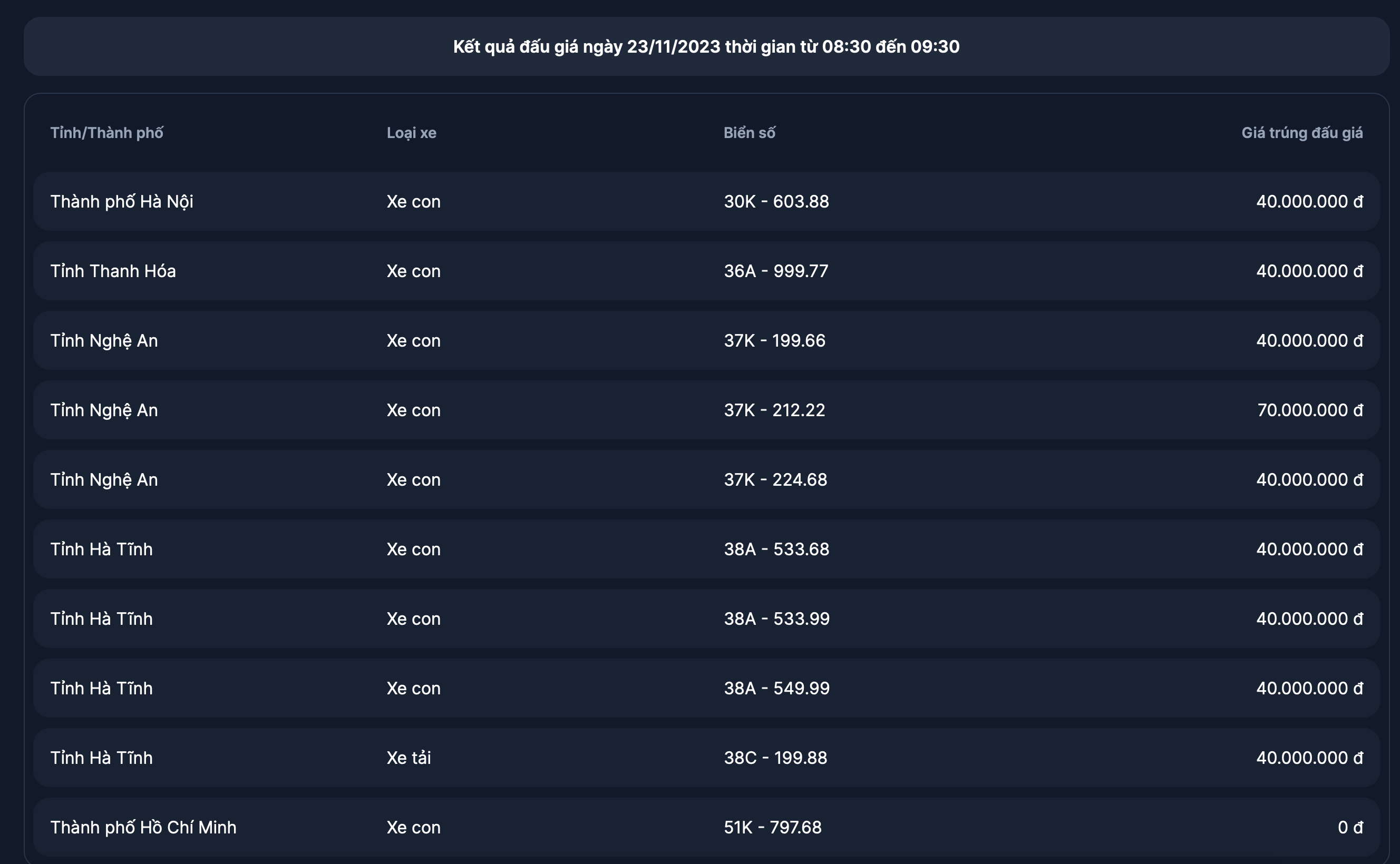Click plate number 38A - 533.99
The width and height of the screenshot is (1400, 864).
pyautogui.click(x=776, y=618)
